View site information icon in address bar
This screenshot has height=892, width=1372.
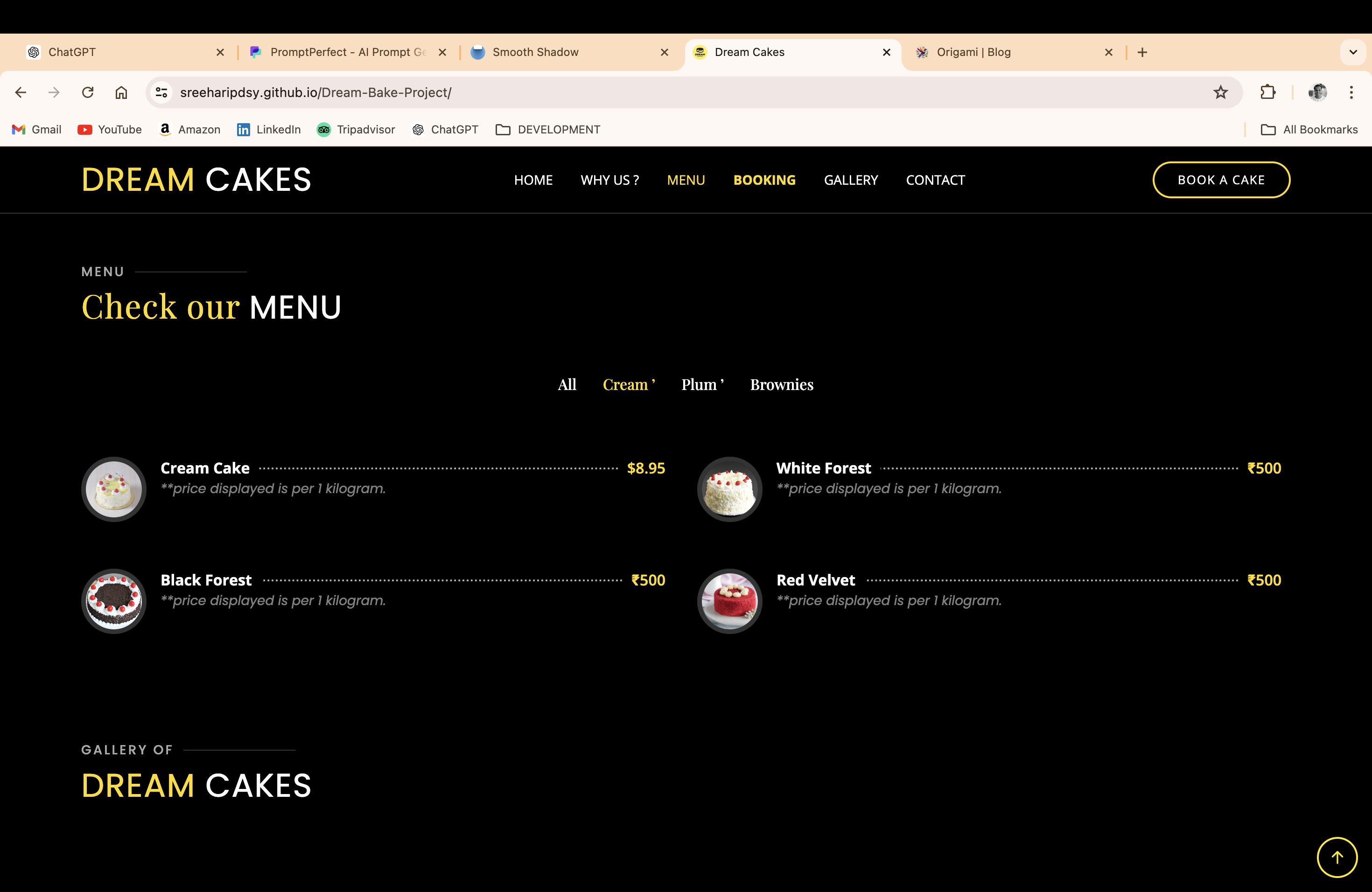[x=161, y=92]
